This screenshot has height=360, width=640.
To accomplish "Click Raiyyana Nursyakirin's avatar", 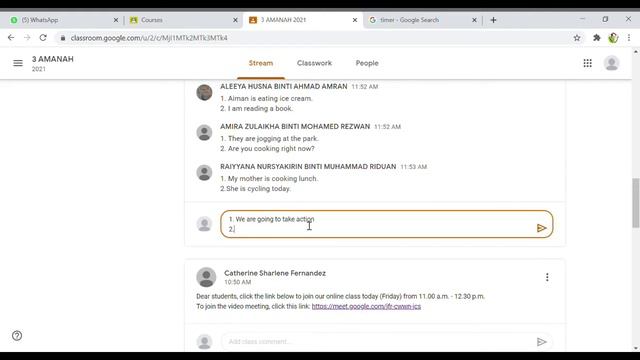I will [204, 172].
